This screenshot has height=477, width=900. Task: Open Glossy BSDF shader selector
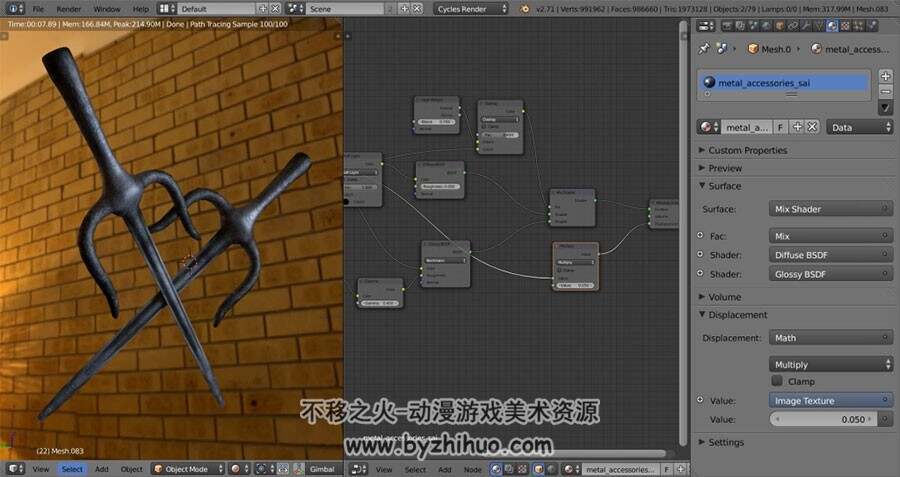pyautogui.click(x=830, y=274)
